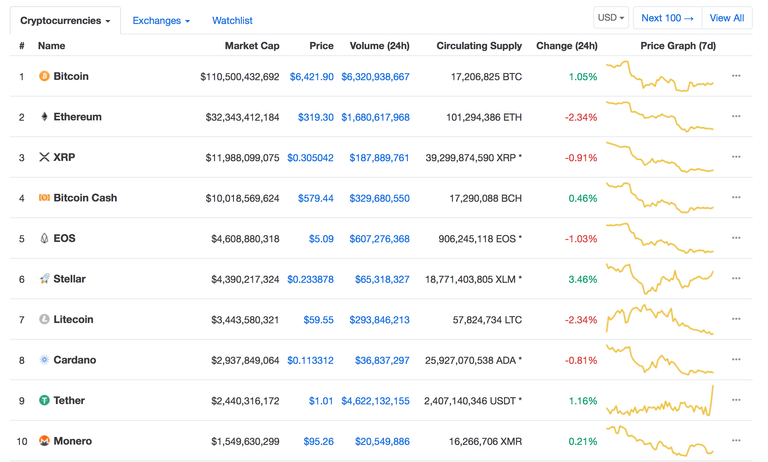Click the XRP logo icon
Screen dimensions: 768x462
44,157
